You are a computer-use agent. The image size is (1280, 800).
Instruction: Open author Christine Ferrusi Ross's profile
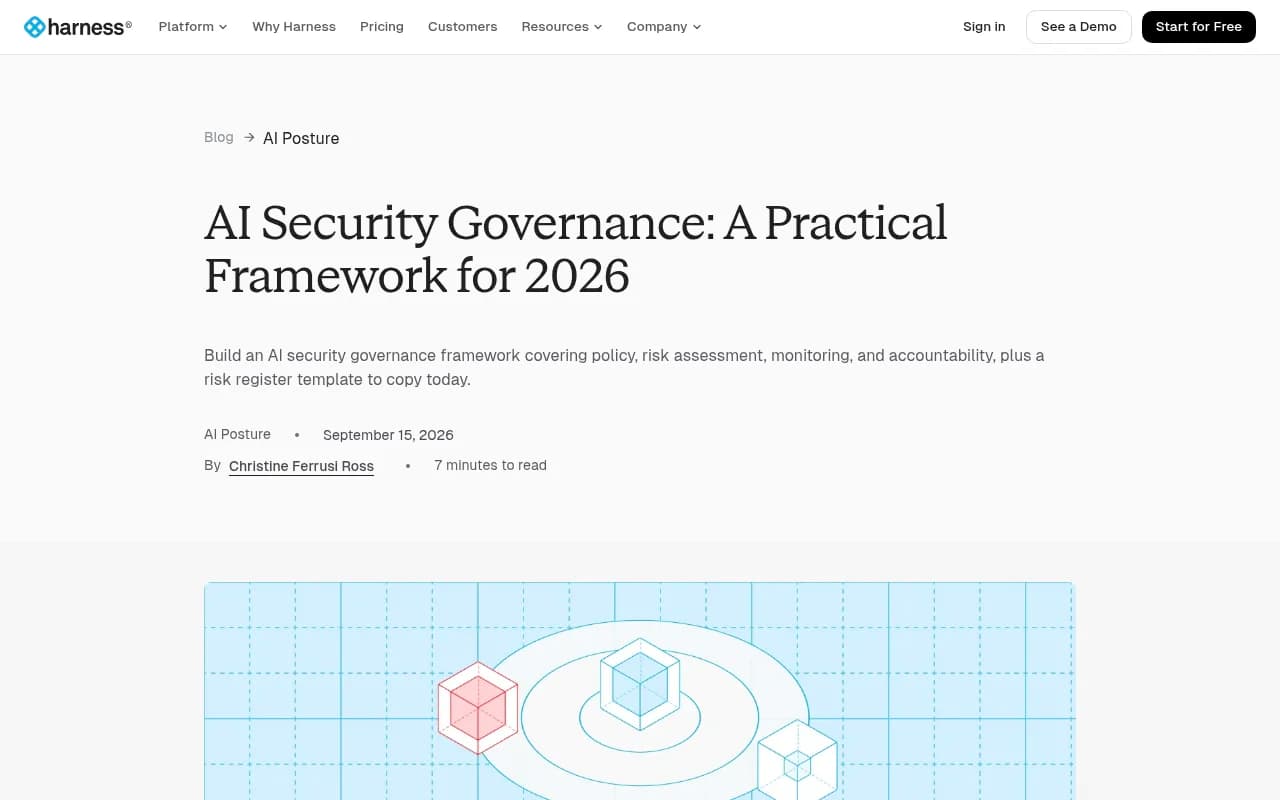coord(301,466)
